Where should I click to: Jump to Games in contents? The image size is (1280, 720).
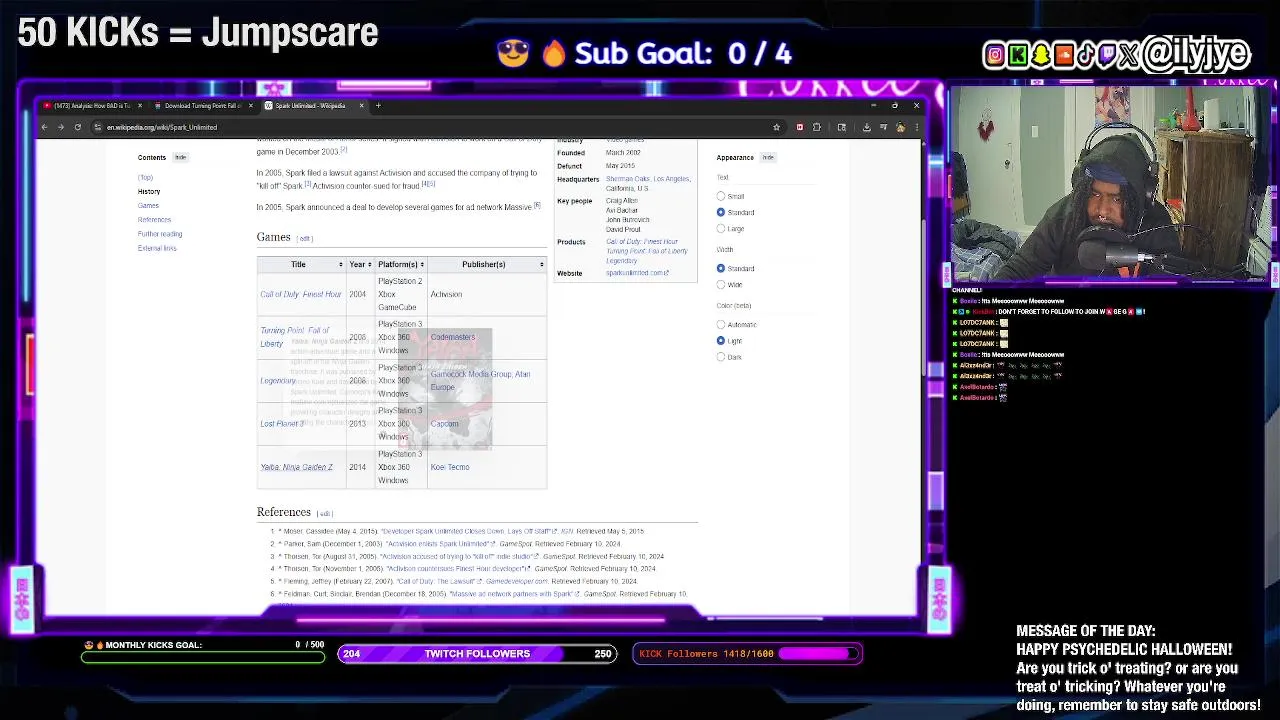click(148, 205)
